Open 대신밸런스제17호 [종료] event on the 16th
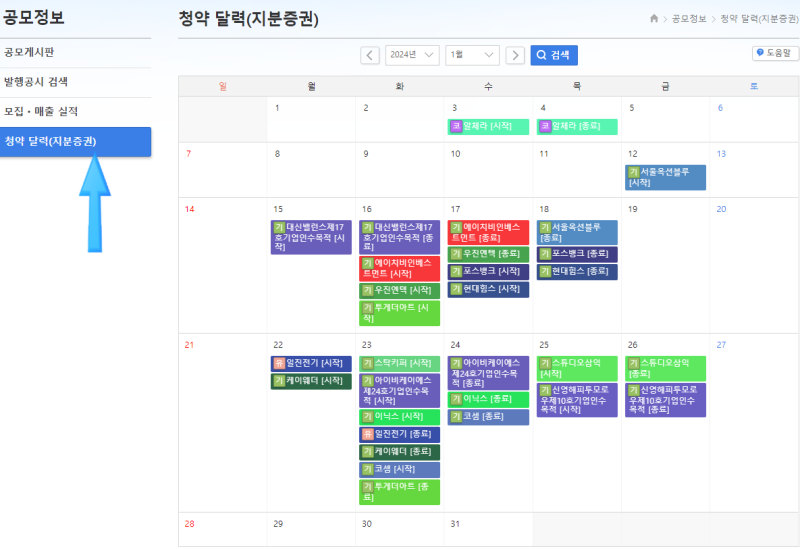Image resolution: width=800 pixels, height=549 pixels. [x=399, y=237]
